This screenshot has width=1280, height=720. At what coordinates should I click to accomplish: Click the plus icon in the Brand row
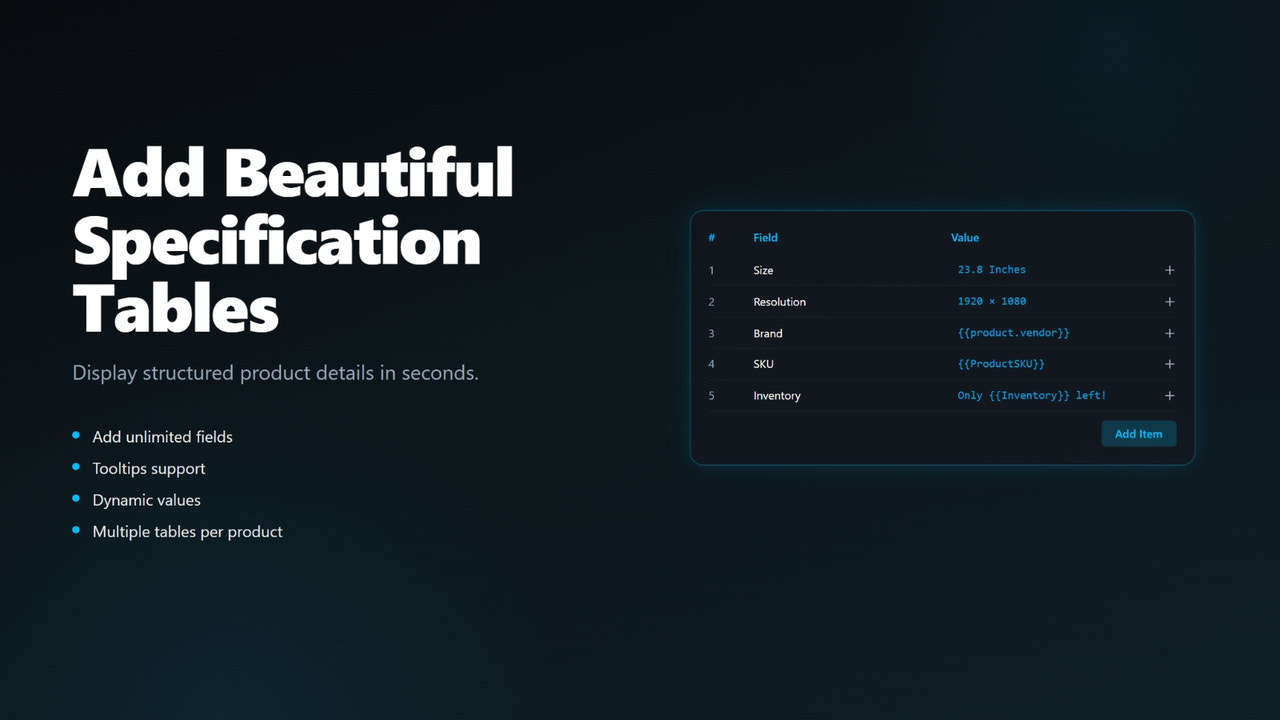coord(1169,333)
